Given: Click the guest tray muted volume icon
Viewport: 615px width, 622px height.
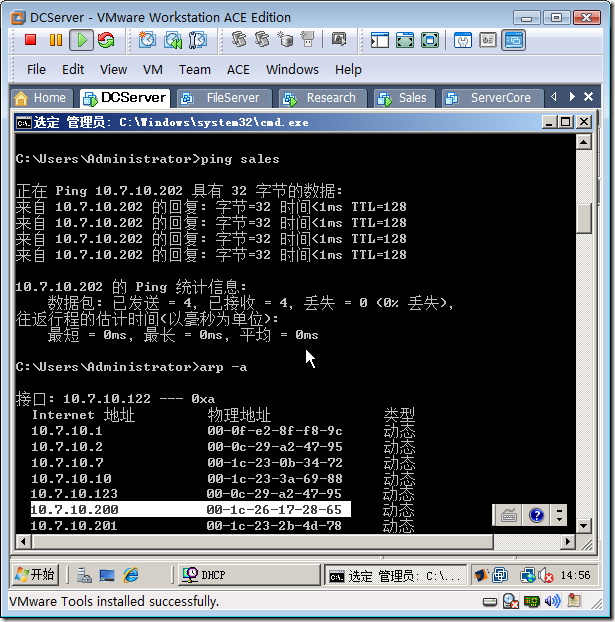Looking at the screenshot, I should 546,576.
